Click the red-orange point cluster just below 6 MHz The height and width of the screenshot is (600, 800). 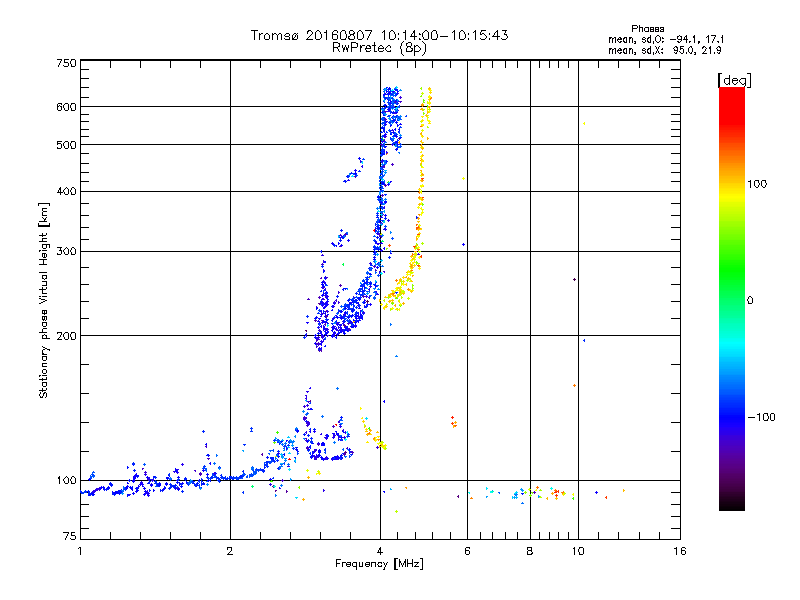[454, 422]
